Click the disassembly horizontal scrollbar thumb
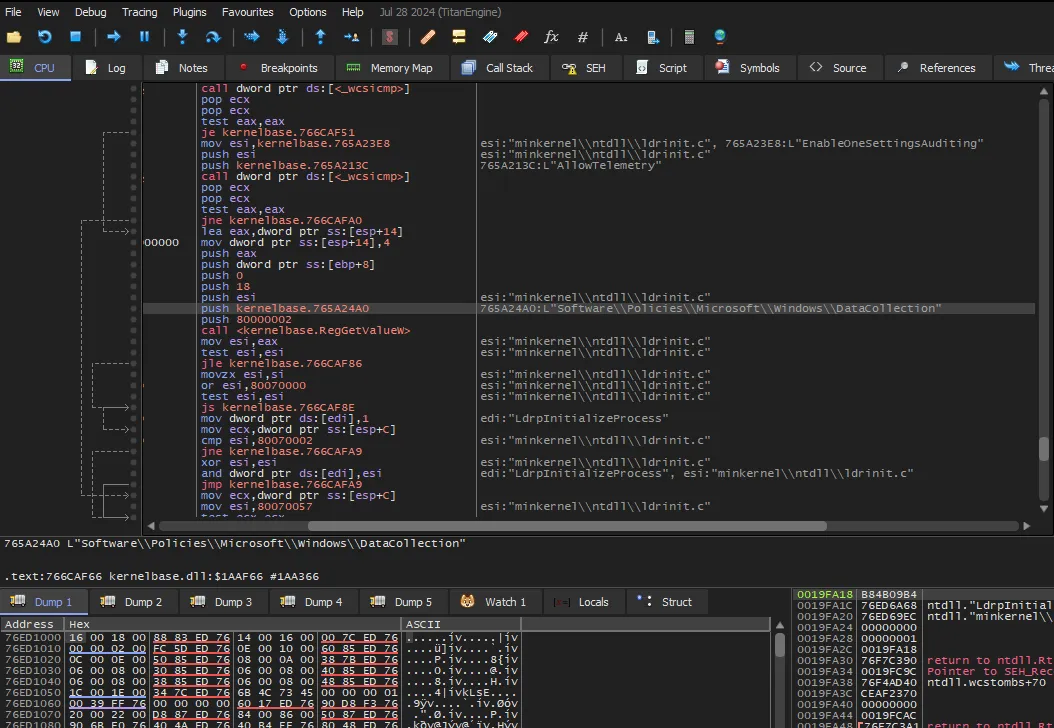This screenshot has height=728, width=1054. tap(567, 526)
